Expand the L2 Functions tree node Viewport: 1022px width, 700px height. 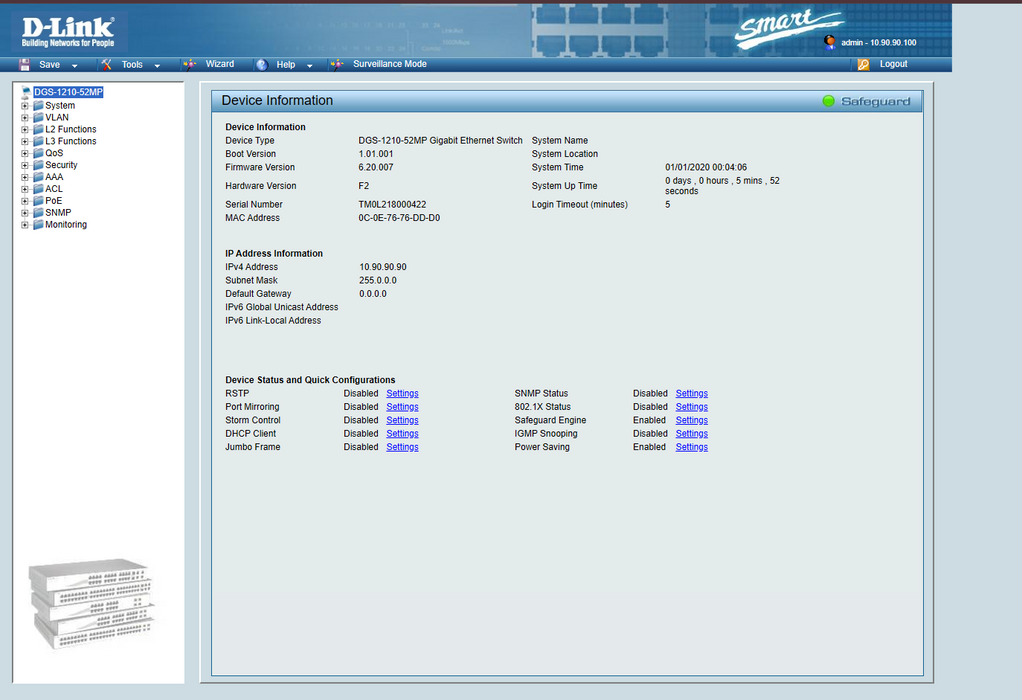[25, 130]
